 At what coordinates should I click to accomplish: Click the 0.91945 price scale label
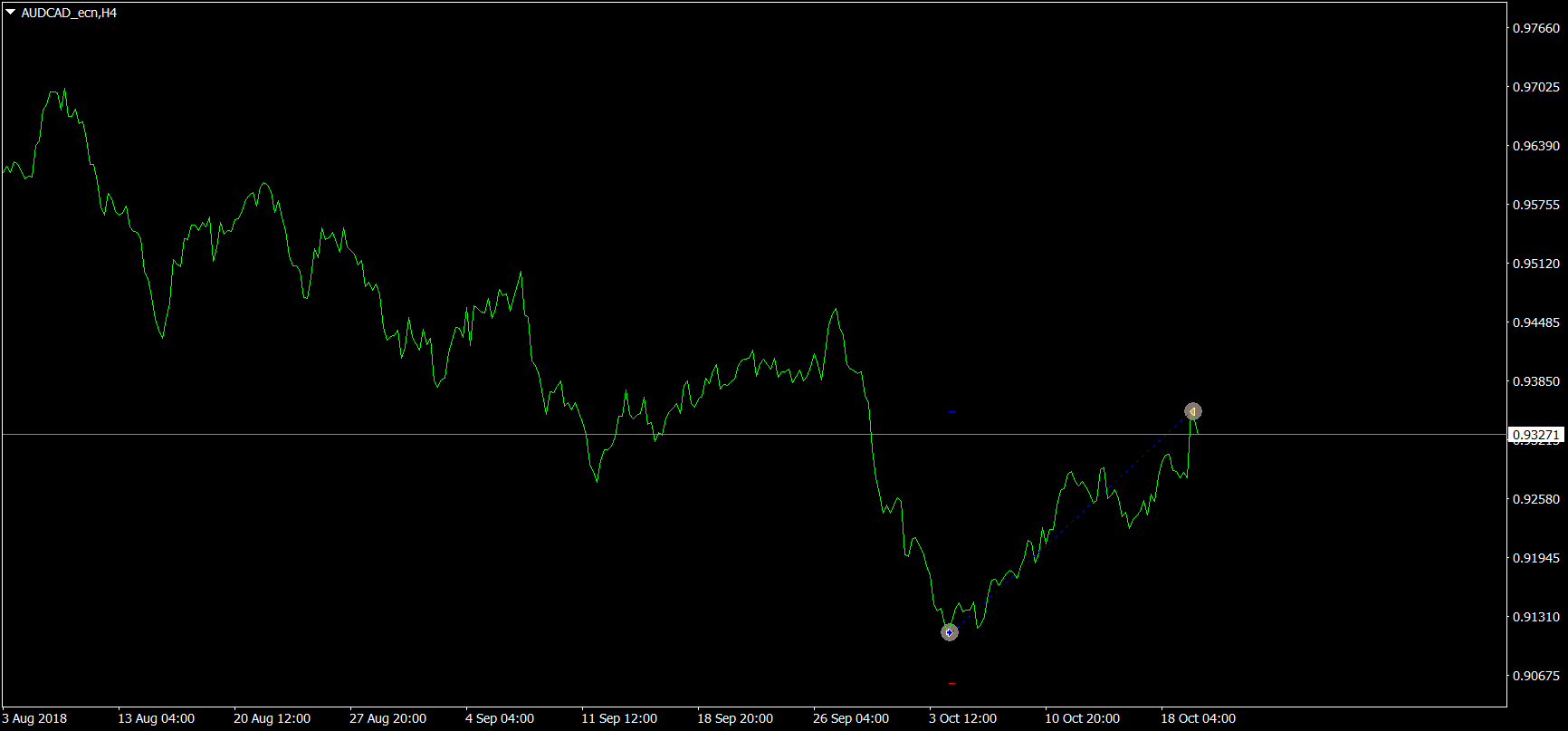pyautogui.click(x=1536, y=558)
